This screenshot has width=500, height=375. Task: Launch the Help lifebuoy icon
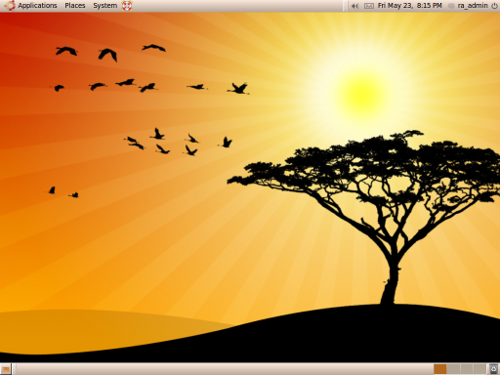127,6
